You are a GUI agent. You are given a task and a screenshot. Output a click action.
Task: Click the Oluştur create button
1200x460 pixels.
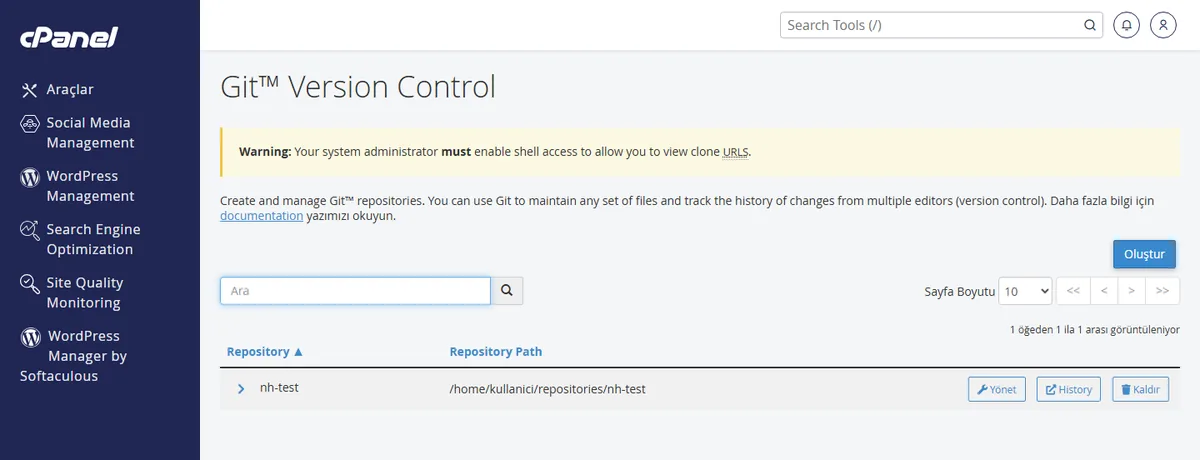point(1144,254)
